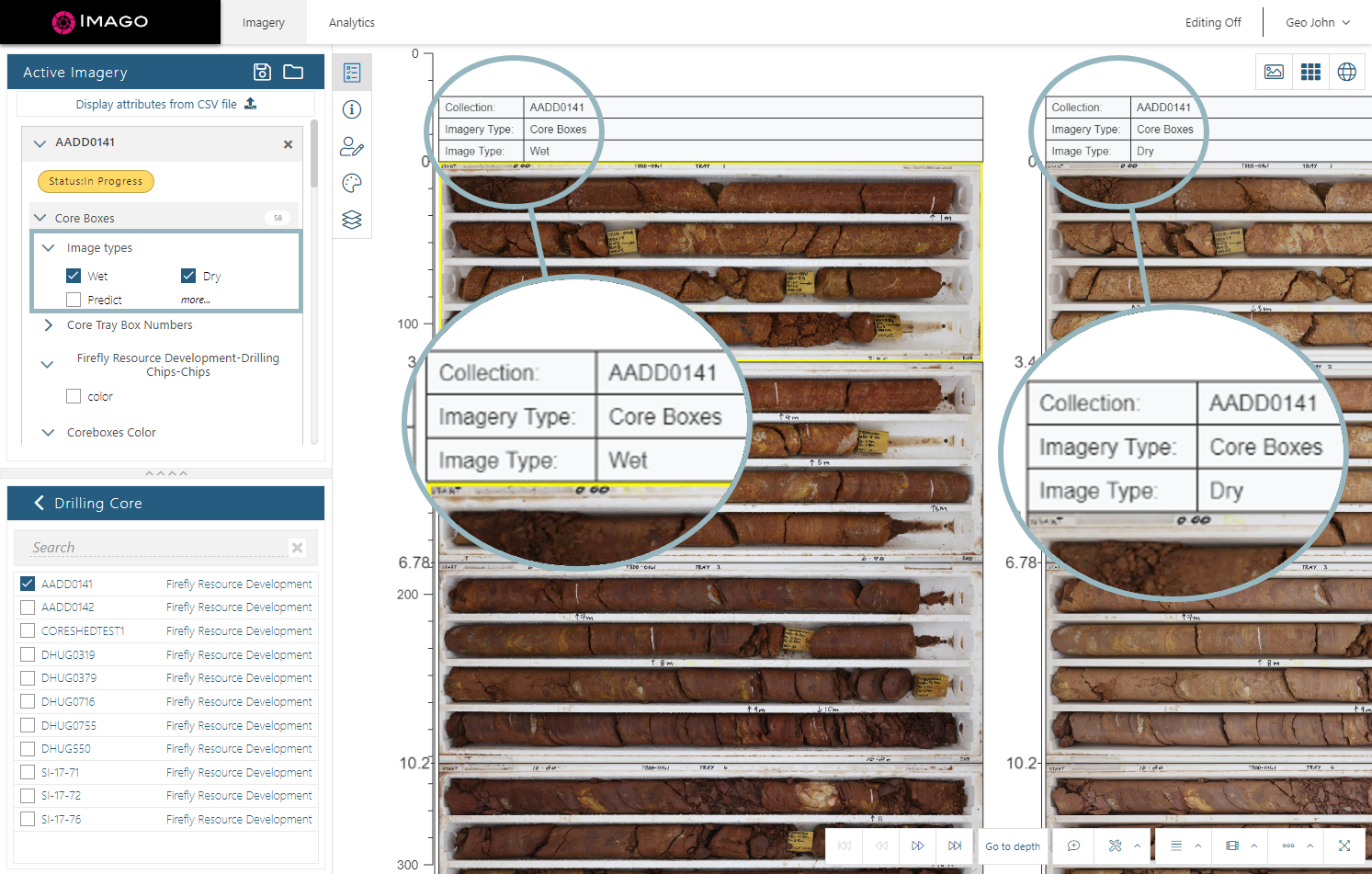This screenshot has width=1372, height=874.
Task: Open the attributes list sidebar icon
Action: (x=352, y=73)
